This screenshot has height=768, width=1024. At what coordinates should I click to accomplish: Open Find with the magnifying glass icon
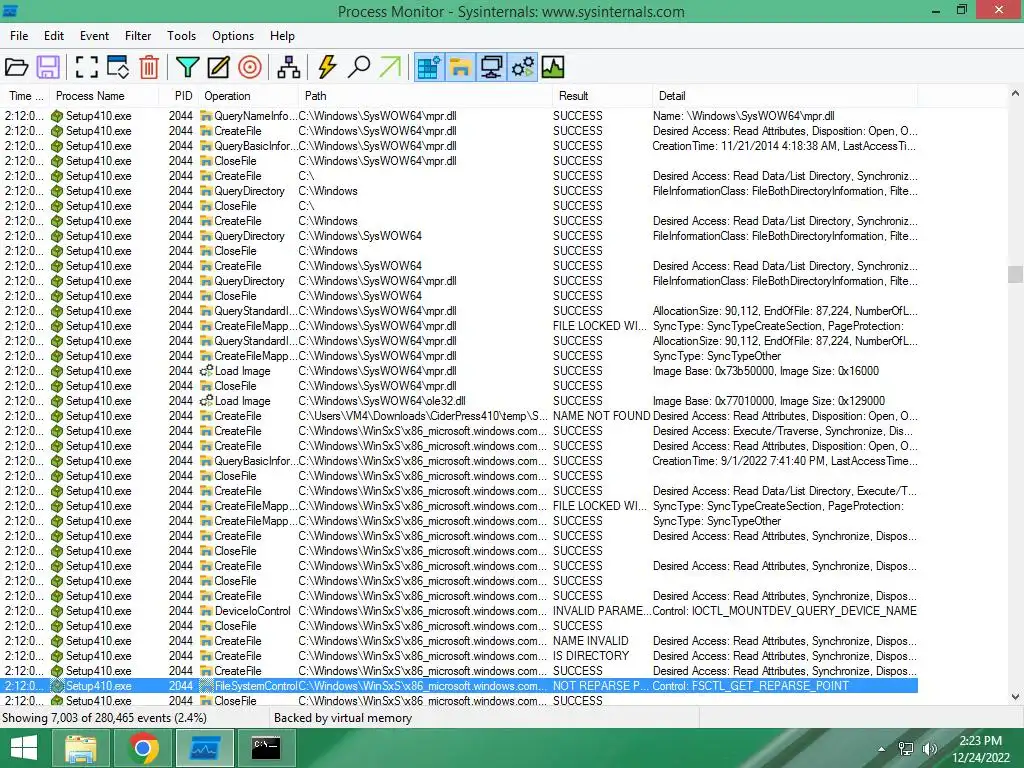(x=359, y=67)
